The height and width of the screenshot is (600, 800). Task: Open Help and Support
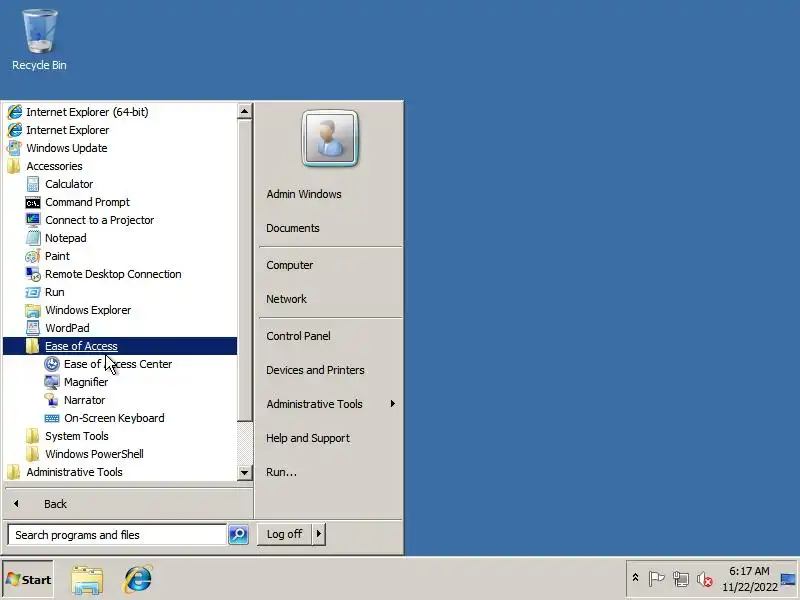[x=308, y=438]
